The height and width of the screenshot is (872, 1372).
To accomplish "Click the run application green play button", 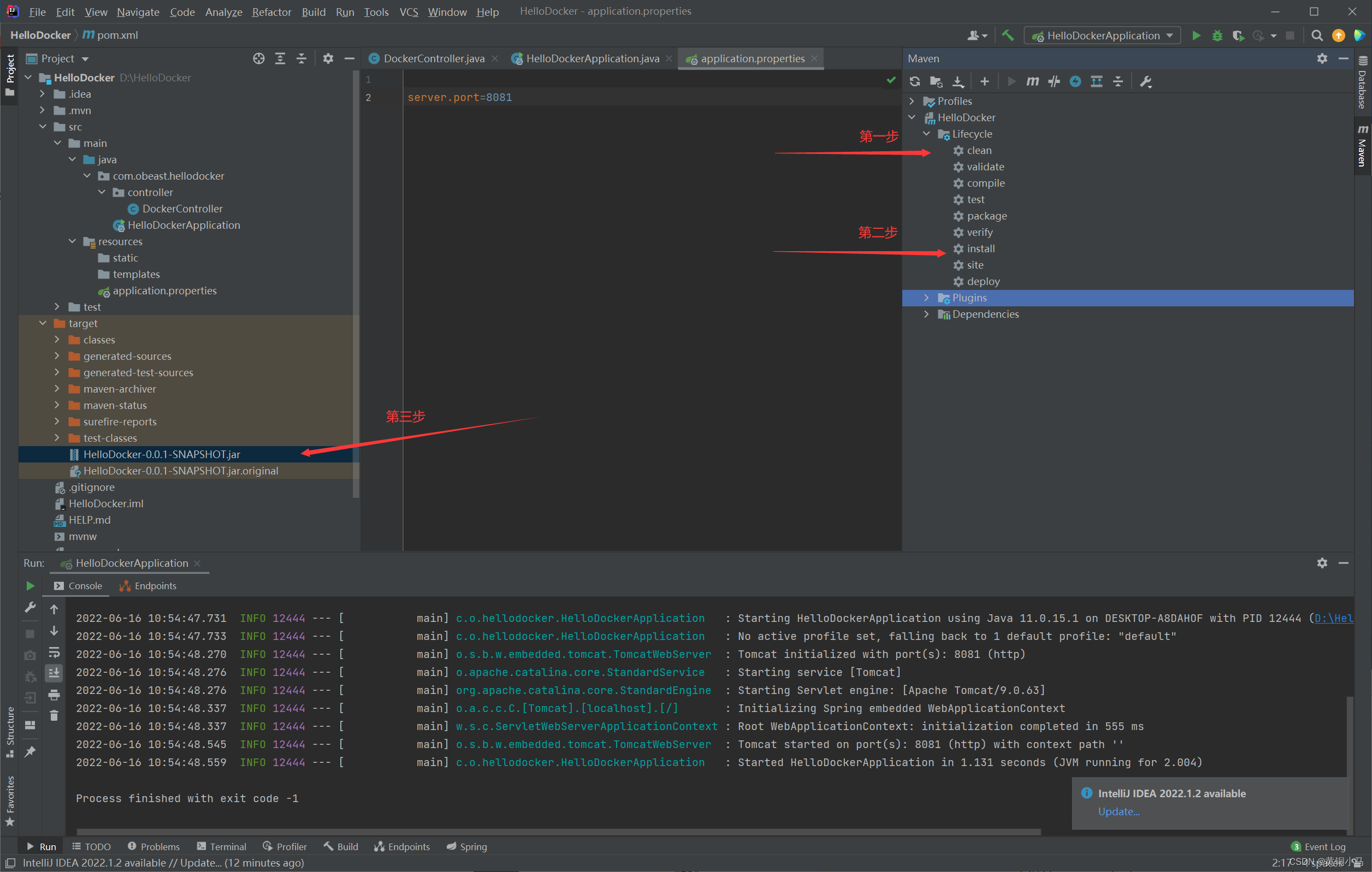I will click(1196, 36).
